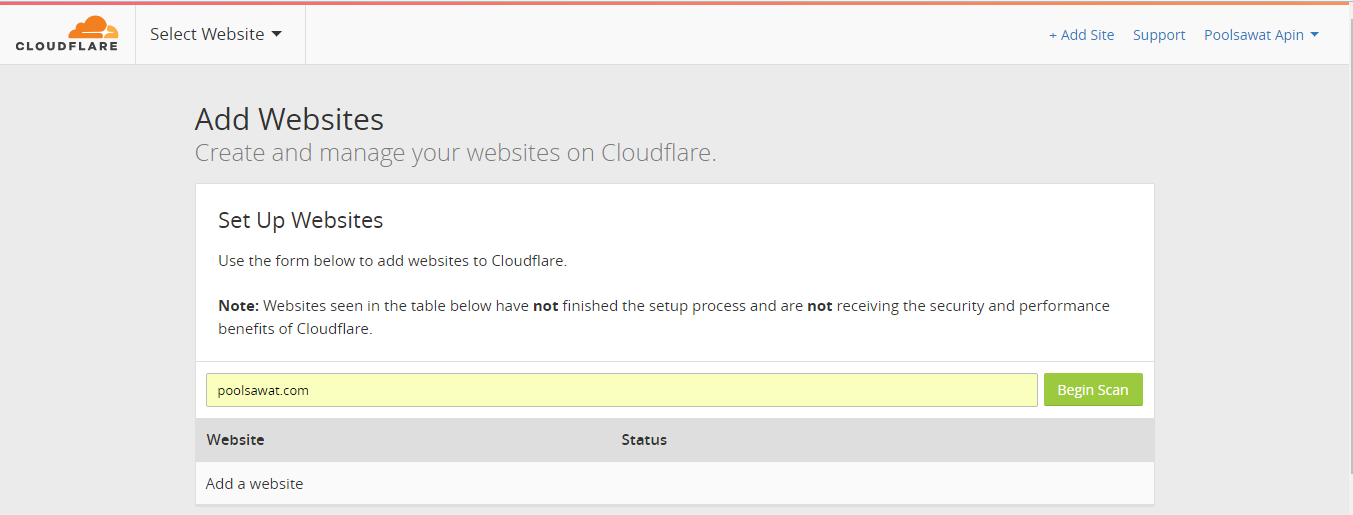Click the CLOUDFLARE wordmark under the cloud
The height and width of the screenshot is (515, 1353).
point(67,46)
